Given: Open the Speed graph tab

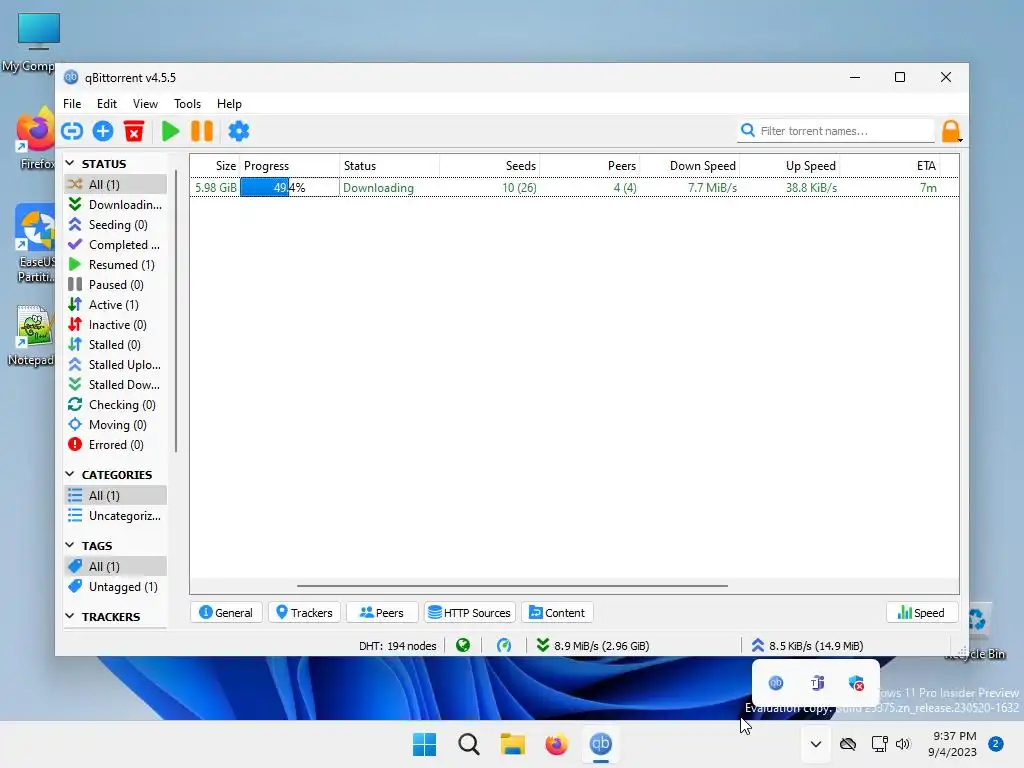Looking at the screenshot, I should [x=921, y=613].
